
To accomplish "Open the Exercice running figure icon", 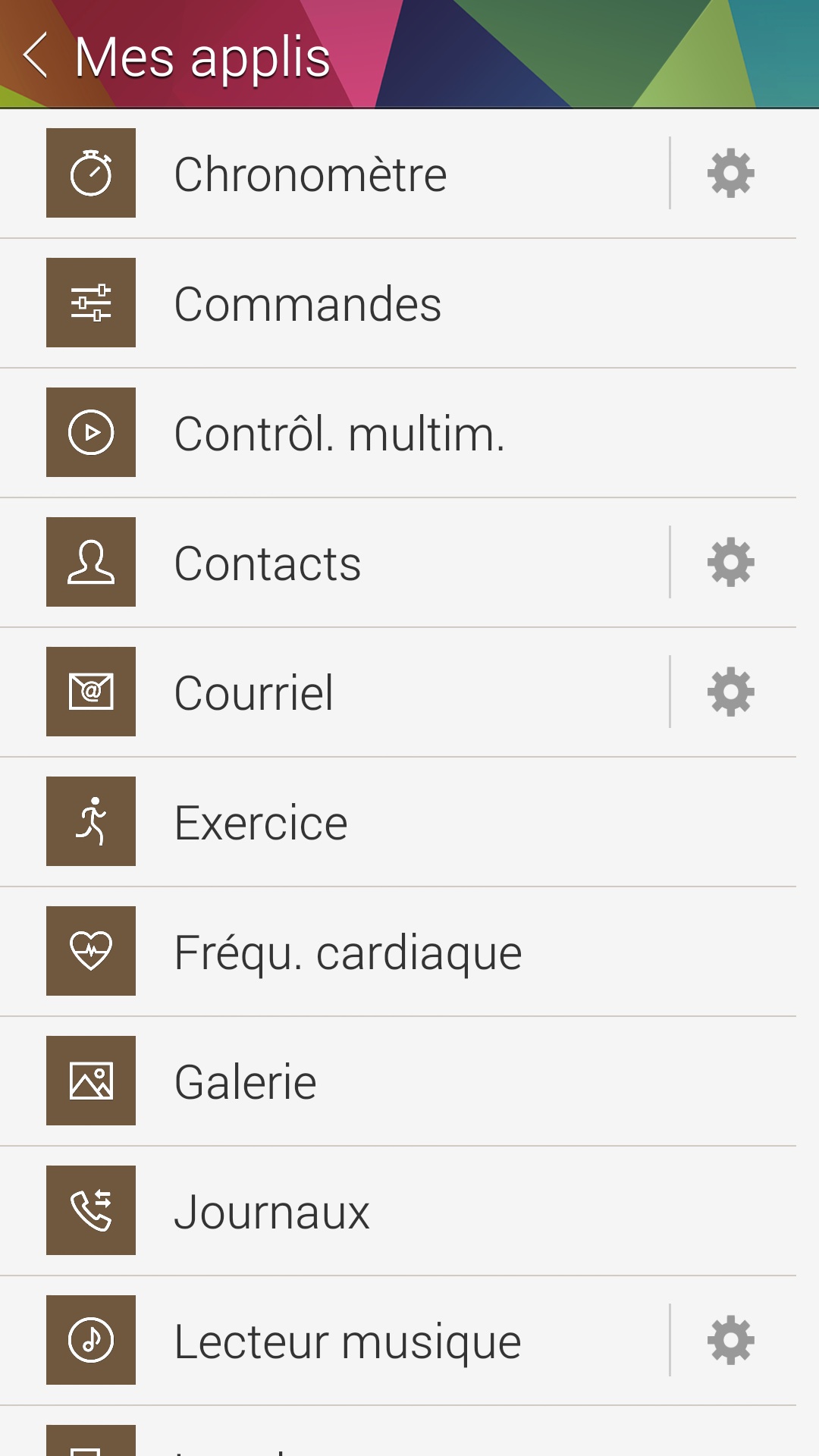I will coord(91,821).
